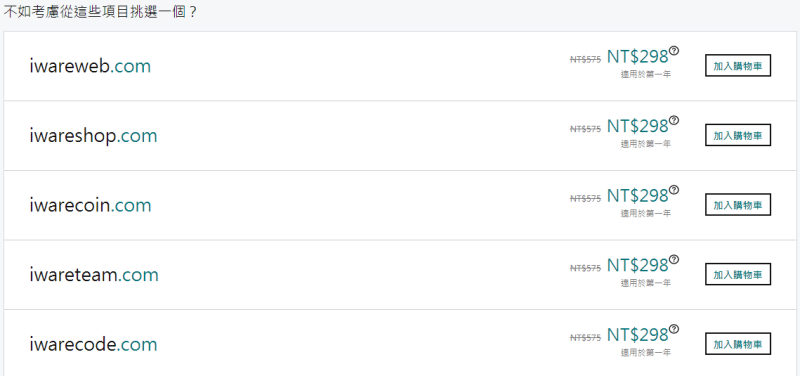The image size is (800, 376).
Task: Select the iwareshop.com domain name
Action: tap(93, 136)
